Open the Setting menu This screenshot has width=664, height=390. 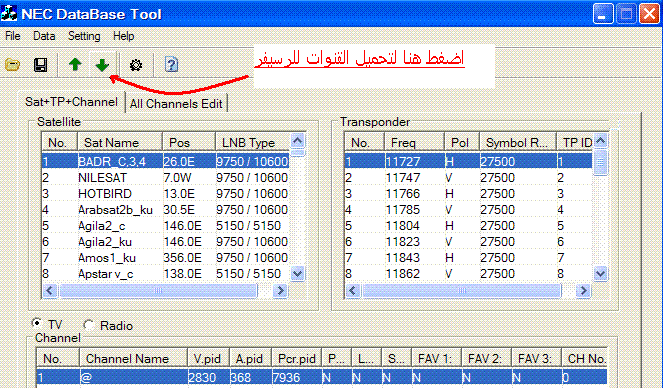[x=84, y=36]
